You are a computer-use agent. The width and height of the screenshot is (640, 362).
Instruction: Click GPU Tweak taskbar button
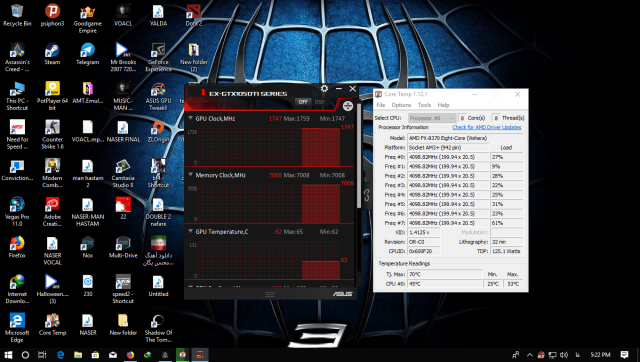(x=200, y=355)
